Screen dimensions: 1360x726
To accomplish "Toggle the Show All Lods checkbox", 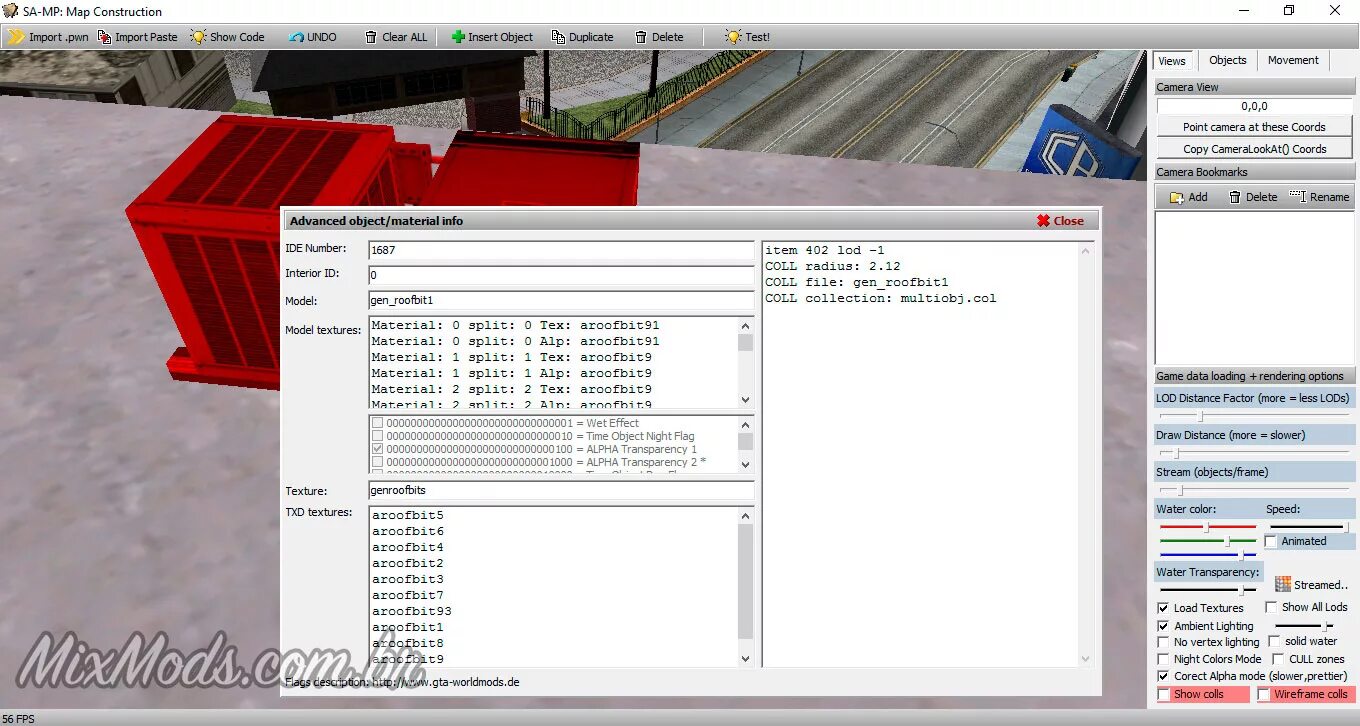I will pyautogui.click(x=1271, y=607).
